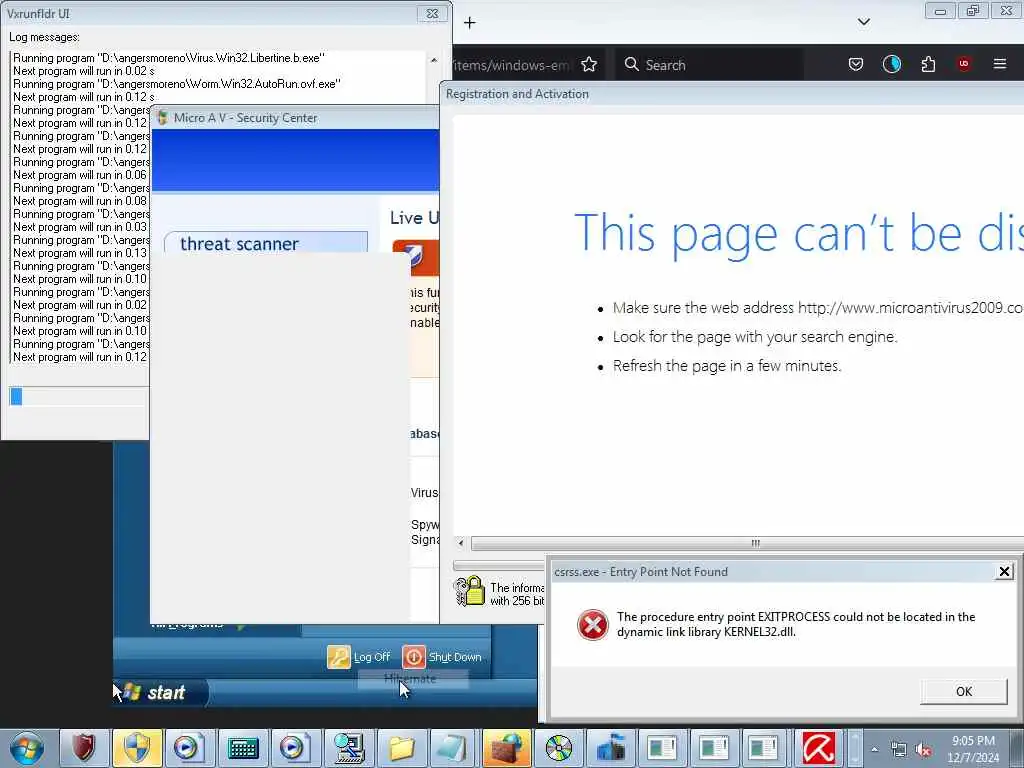This screenshot has height=768, width=1024.
Task: Click the XP Log Off button
Action: 359,657
